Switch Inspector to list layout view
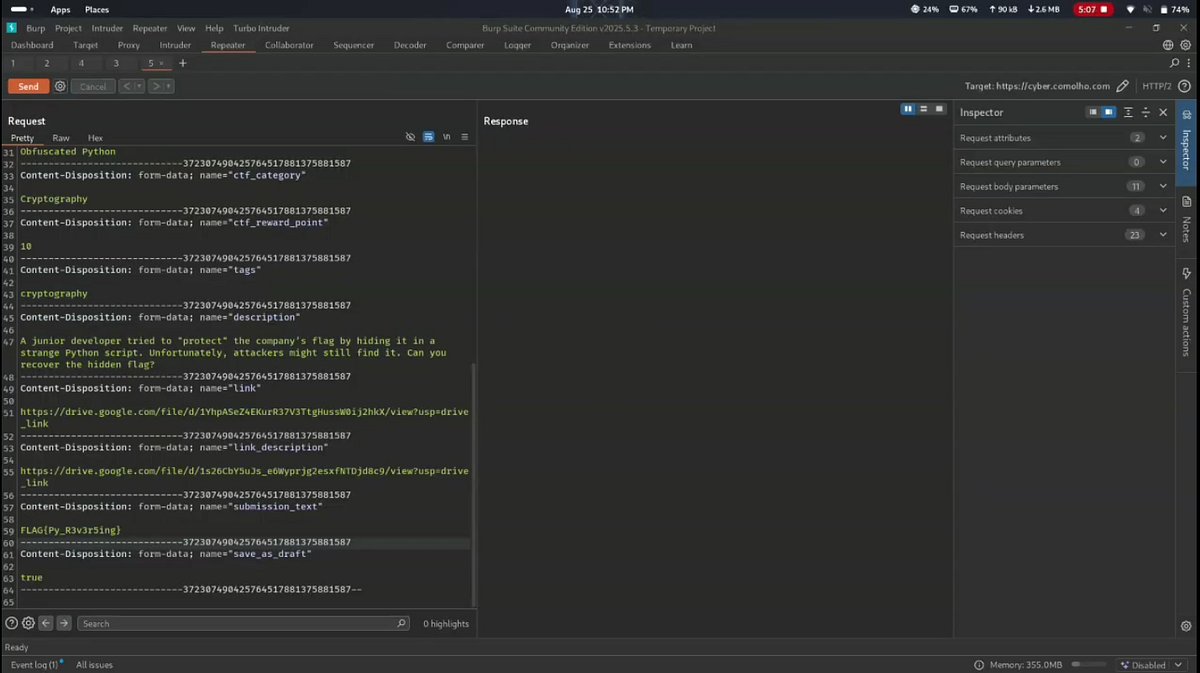Image resolution: width=1200 pixels, height=673 pixels. [x=1093, y=113]
